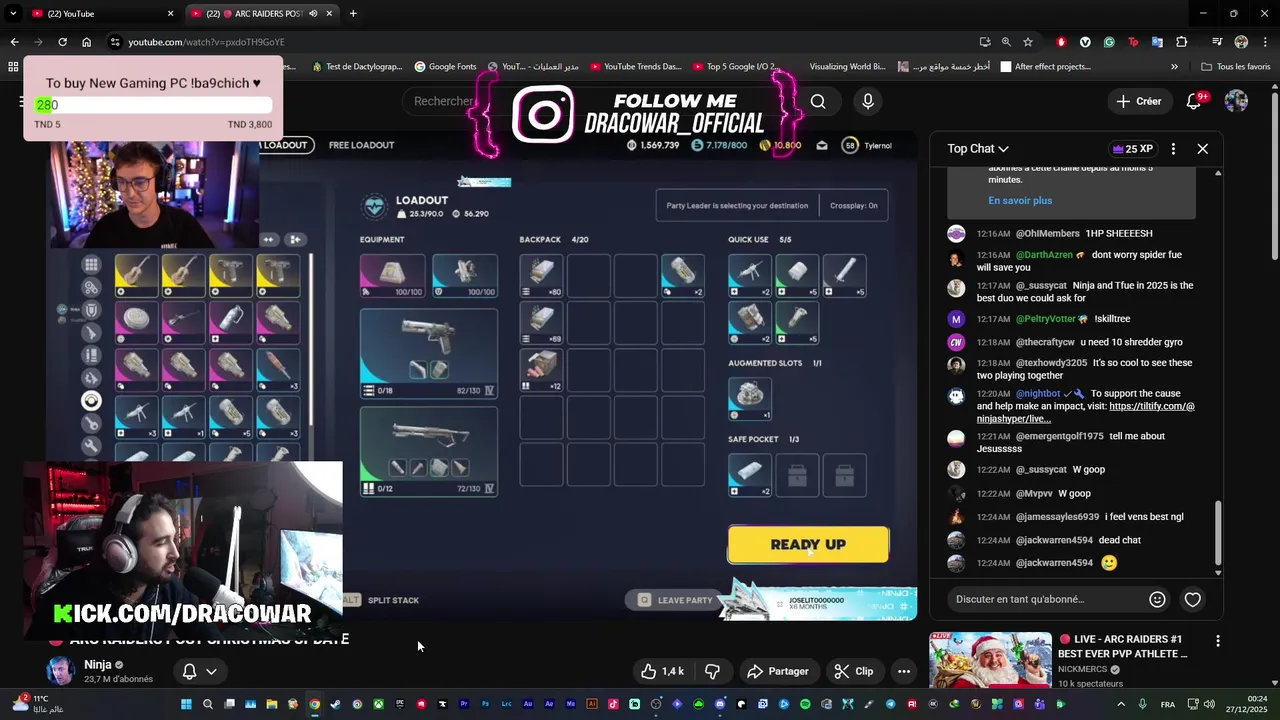Open the Test de Dactylograp... bookmark

click(357, 67)
